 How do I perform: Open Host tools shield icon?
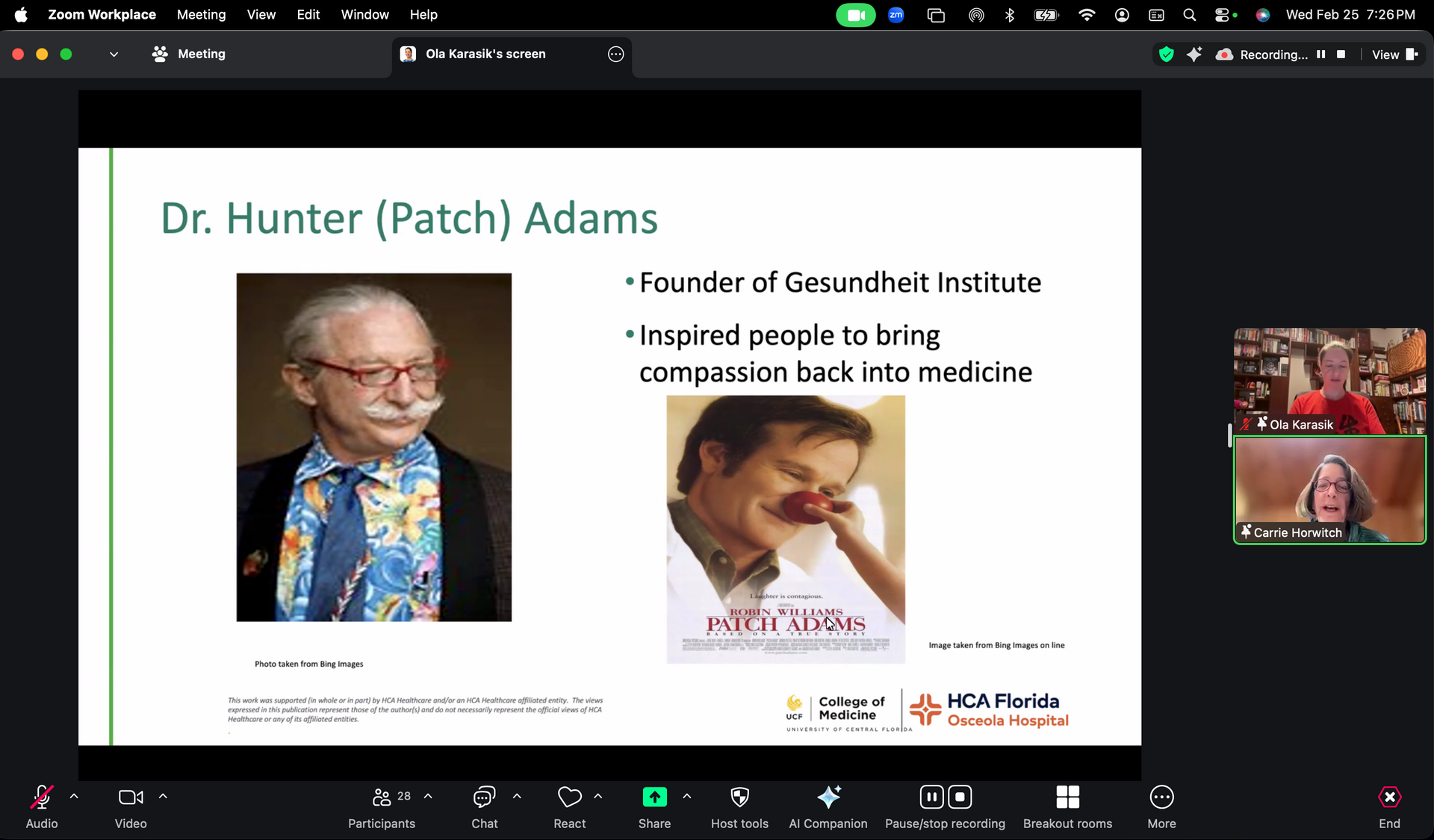[x=739, y=797]
